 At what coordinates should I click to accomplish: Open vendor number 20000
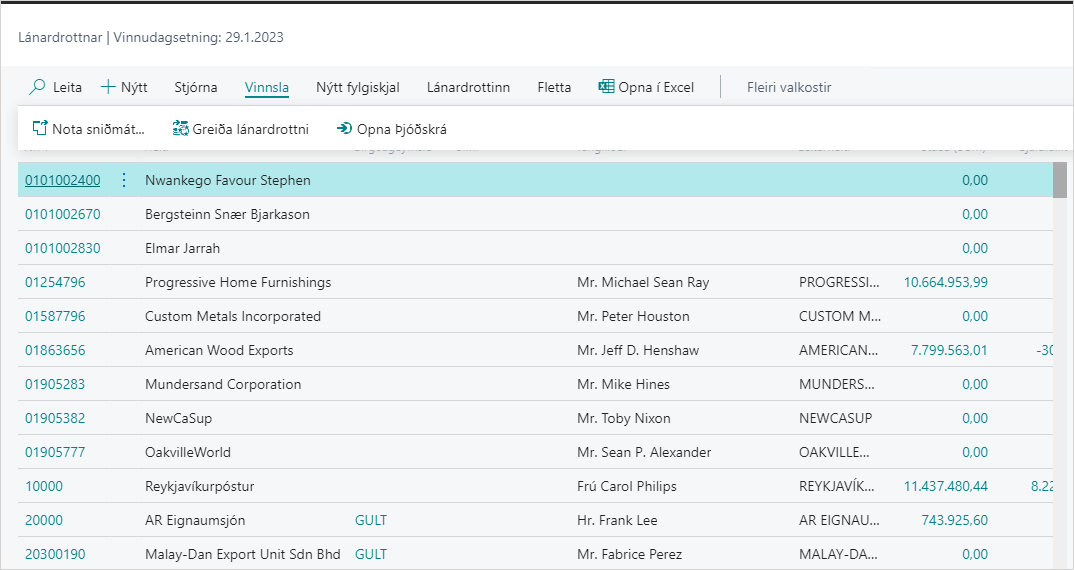[44, 520]
